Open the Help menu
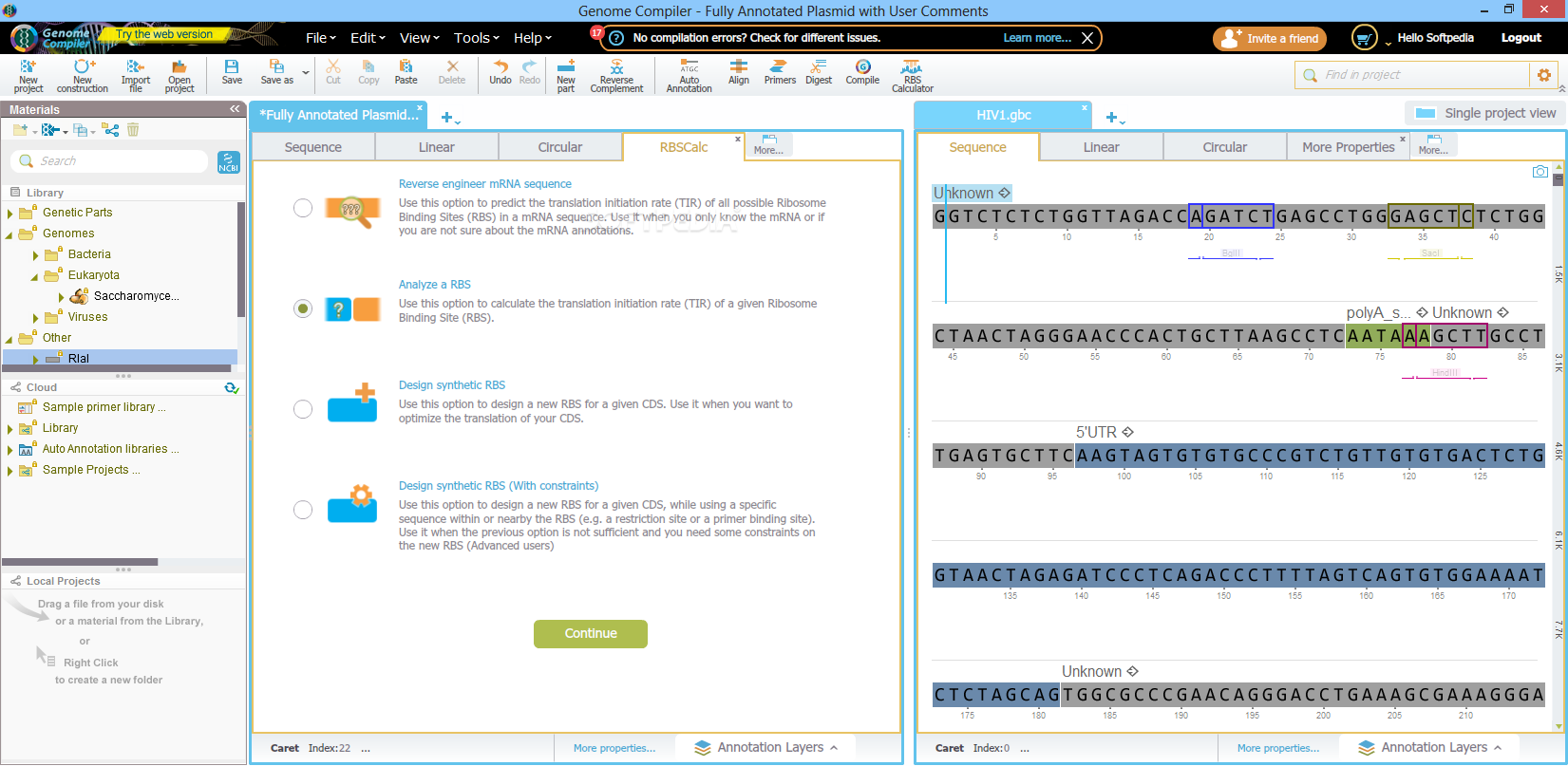This screenshot has width=1568, height=766. pyautogui.click(x=532, y=38)
